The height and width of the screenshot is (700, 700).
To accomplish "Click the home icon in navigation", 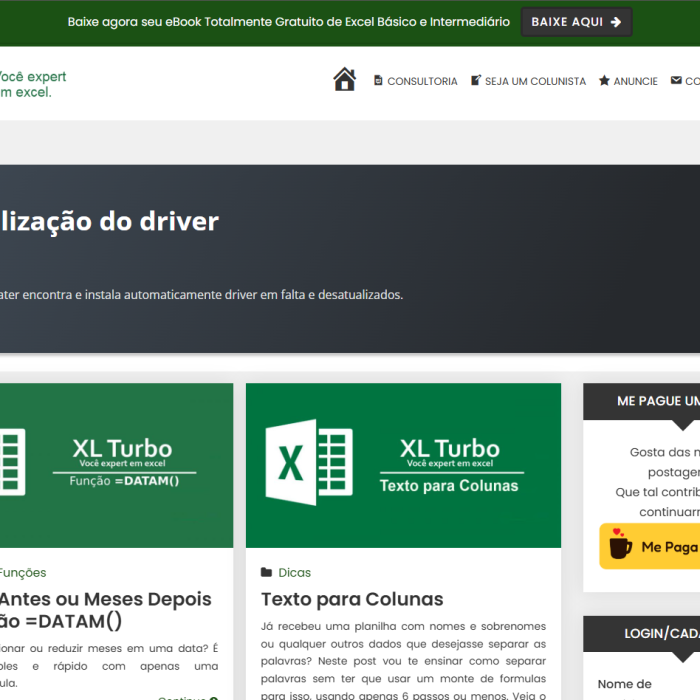I will tap(344, 80).
